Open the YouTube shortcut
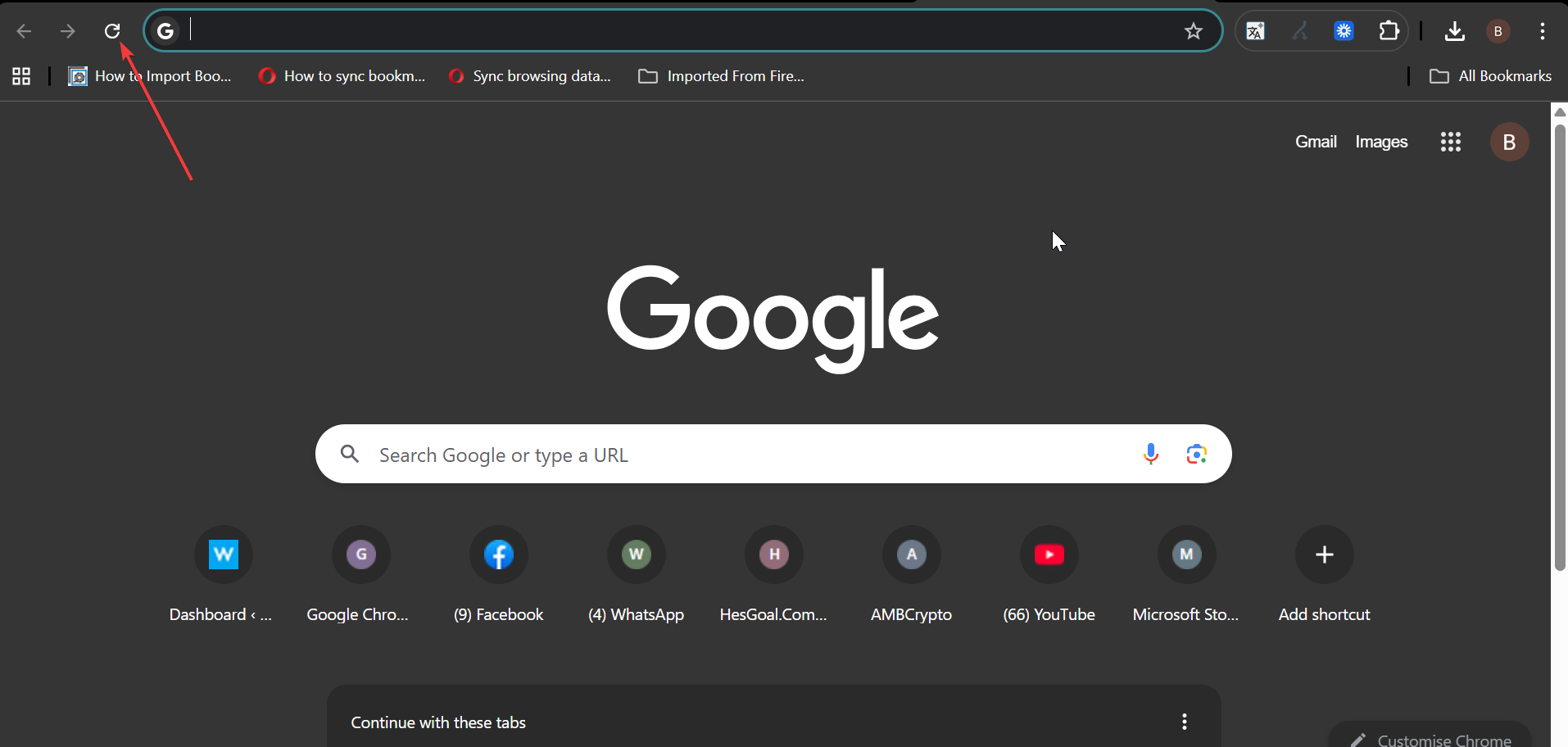Viewport: 1568px width, 747px height. (1049, 575)
